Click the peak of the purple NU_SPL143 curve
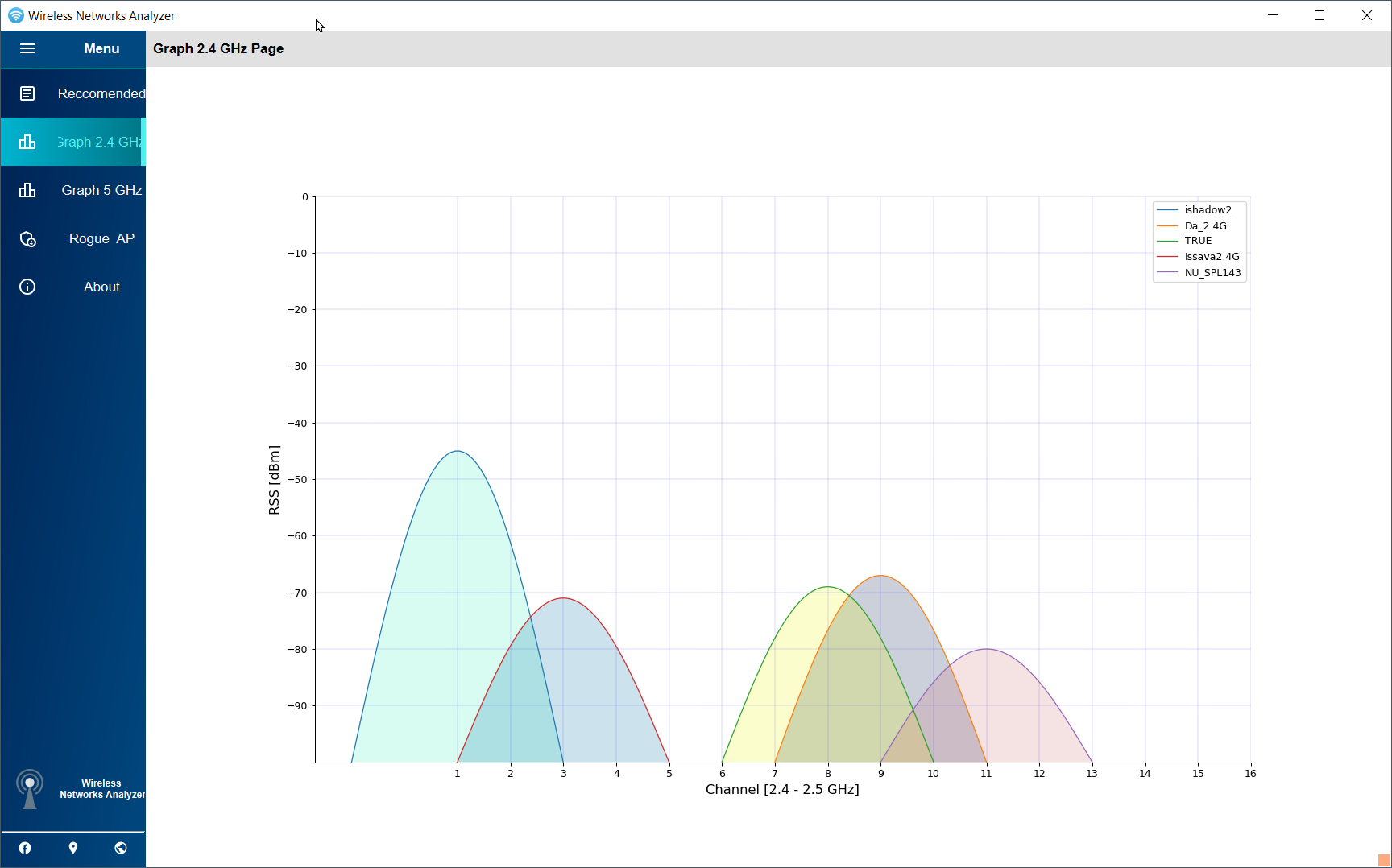This screenshot has height=868, width=1392. 987,649
